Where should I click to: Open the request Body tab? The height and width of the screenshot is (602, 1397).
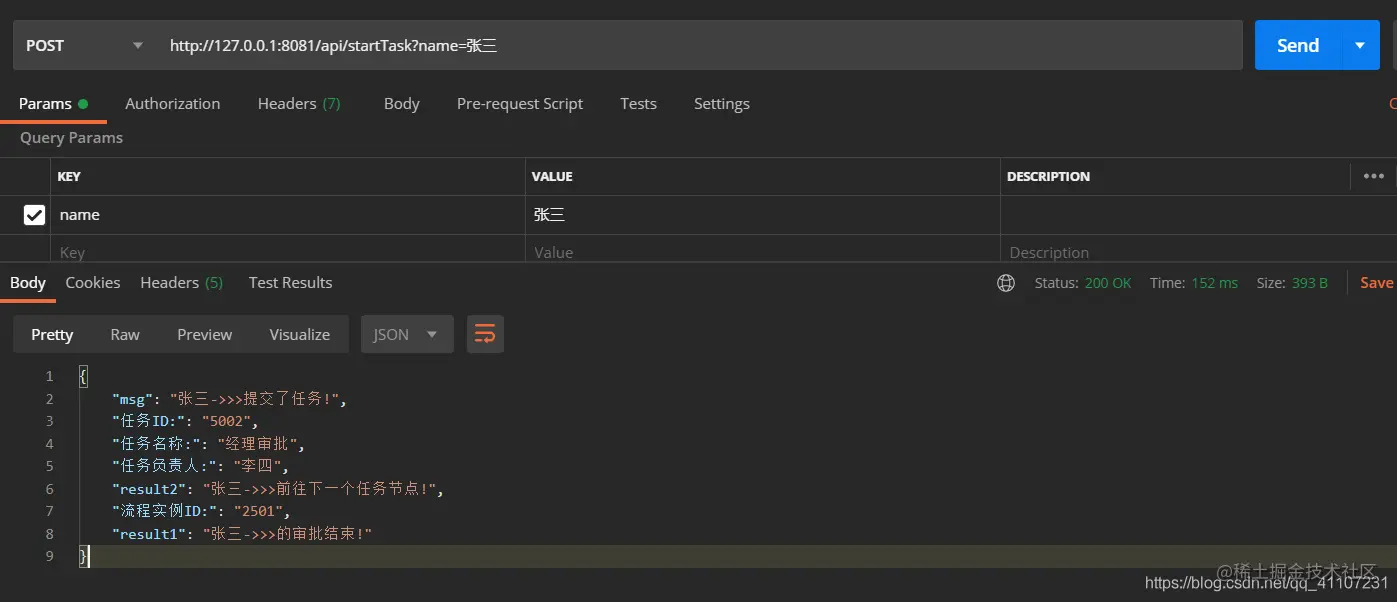click(401, 103)
